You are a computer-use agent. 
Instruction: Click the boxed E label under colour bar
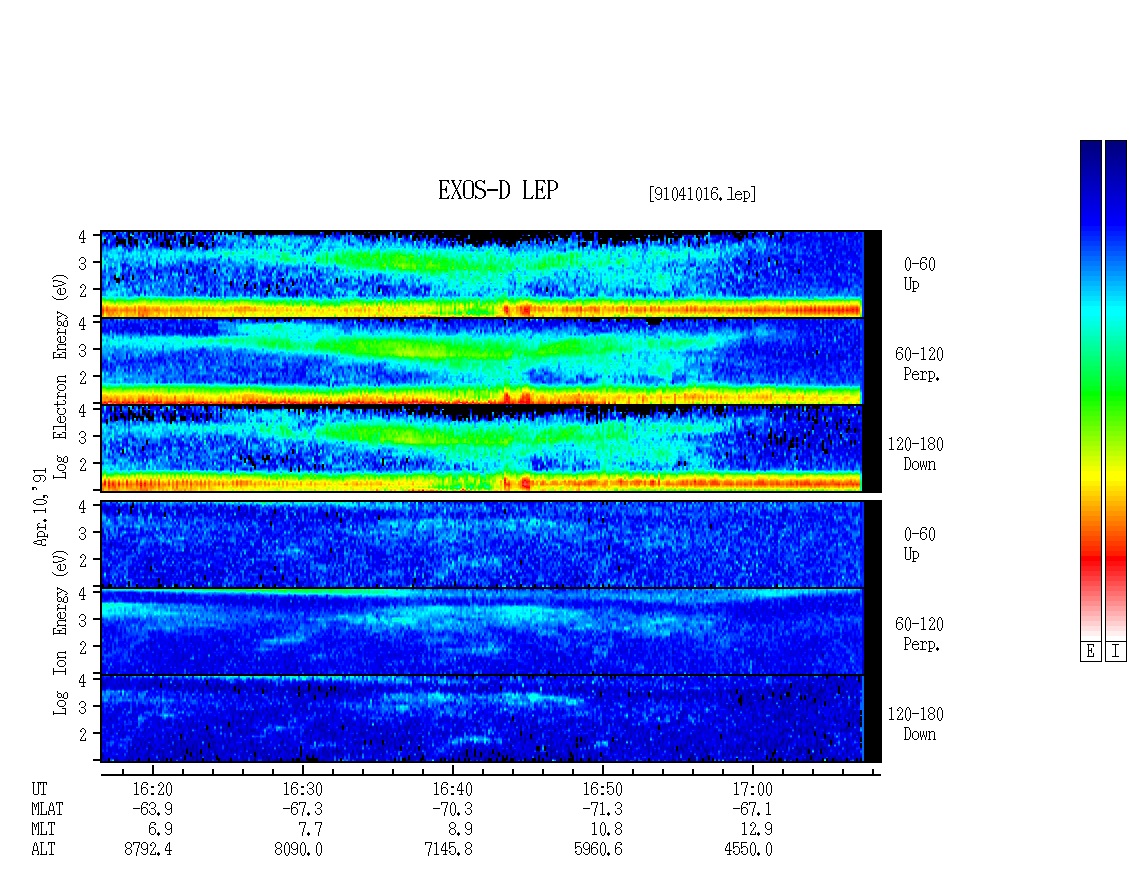tap(1090, 652)
